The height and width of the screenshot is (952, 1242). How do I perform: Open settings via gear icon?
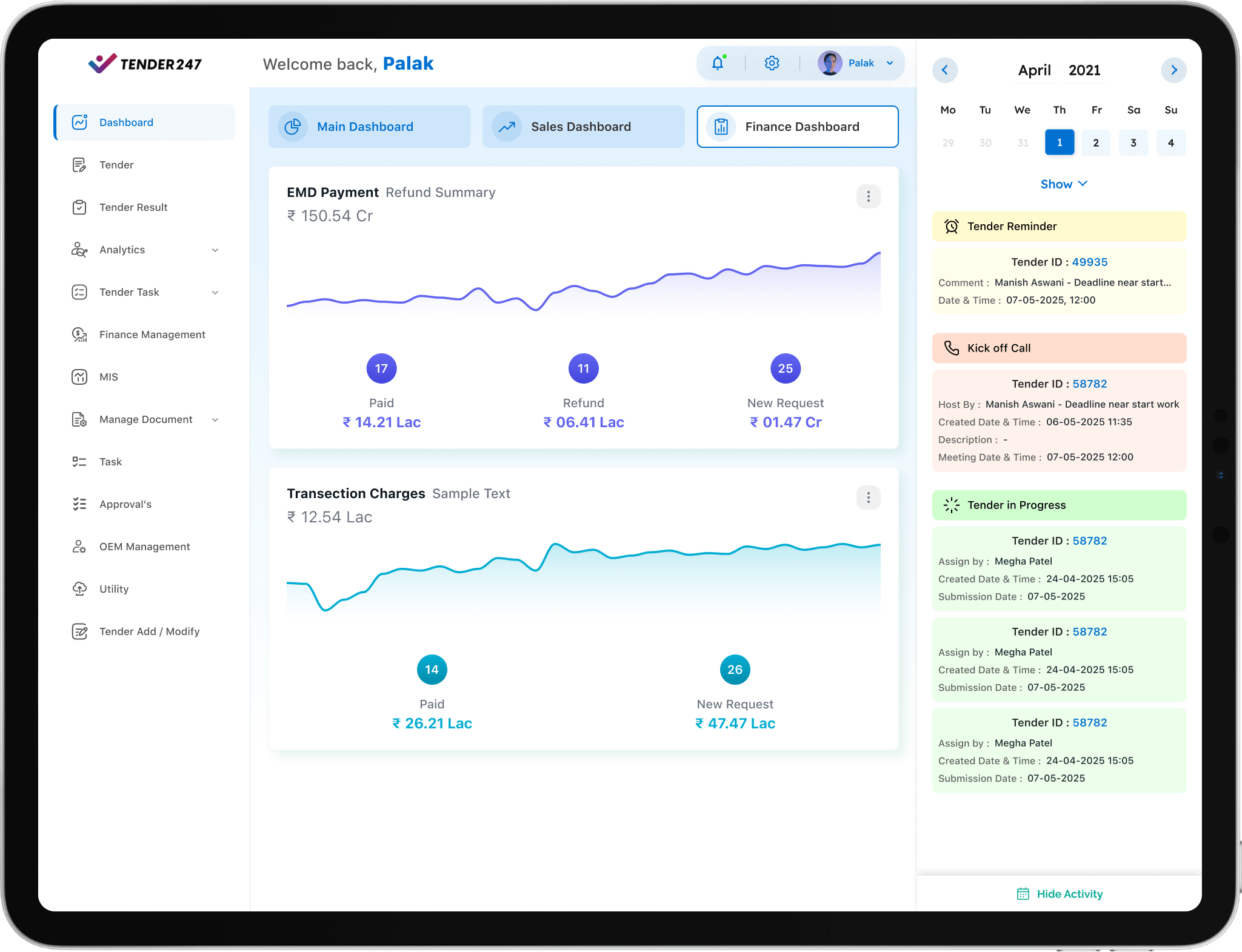[x=772, y=63]
